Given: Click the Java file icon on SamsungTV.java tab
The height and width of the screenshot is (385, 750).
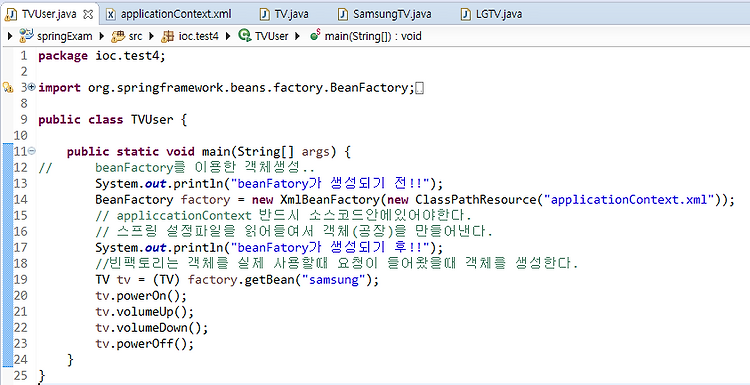Looking at the screenshot, I should pos(343,14).
